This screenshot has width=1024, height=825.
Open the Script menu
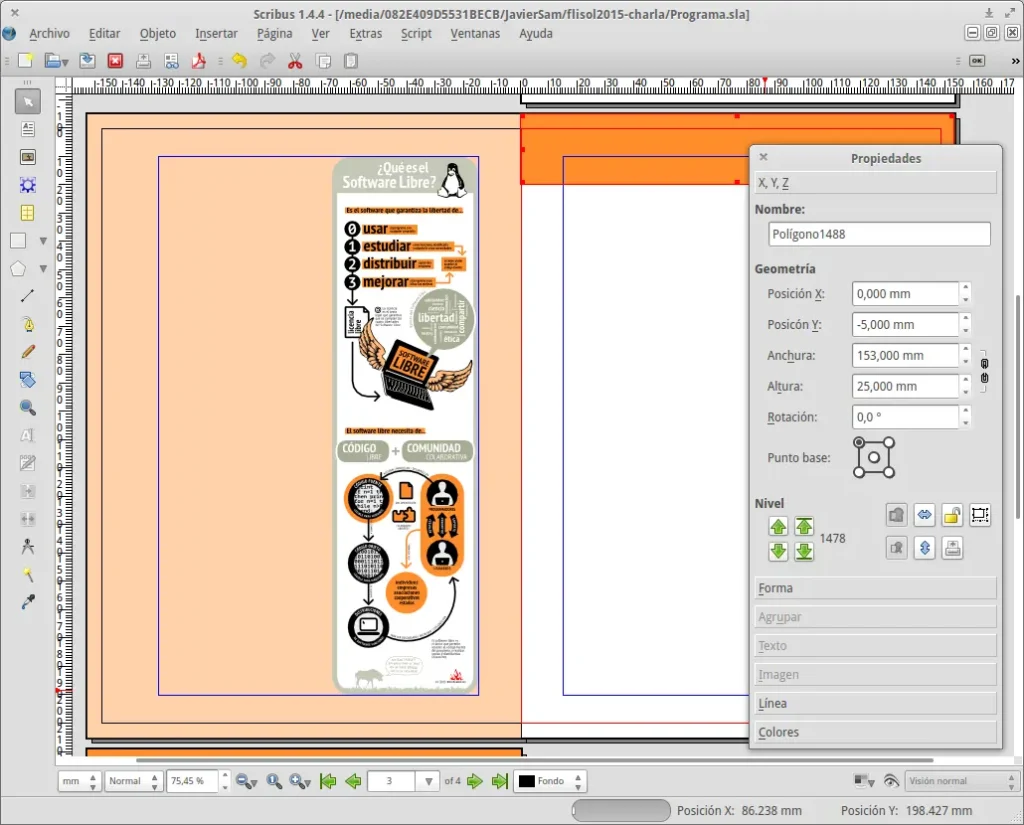(x=416, y=33)
